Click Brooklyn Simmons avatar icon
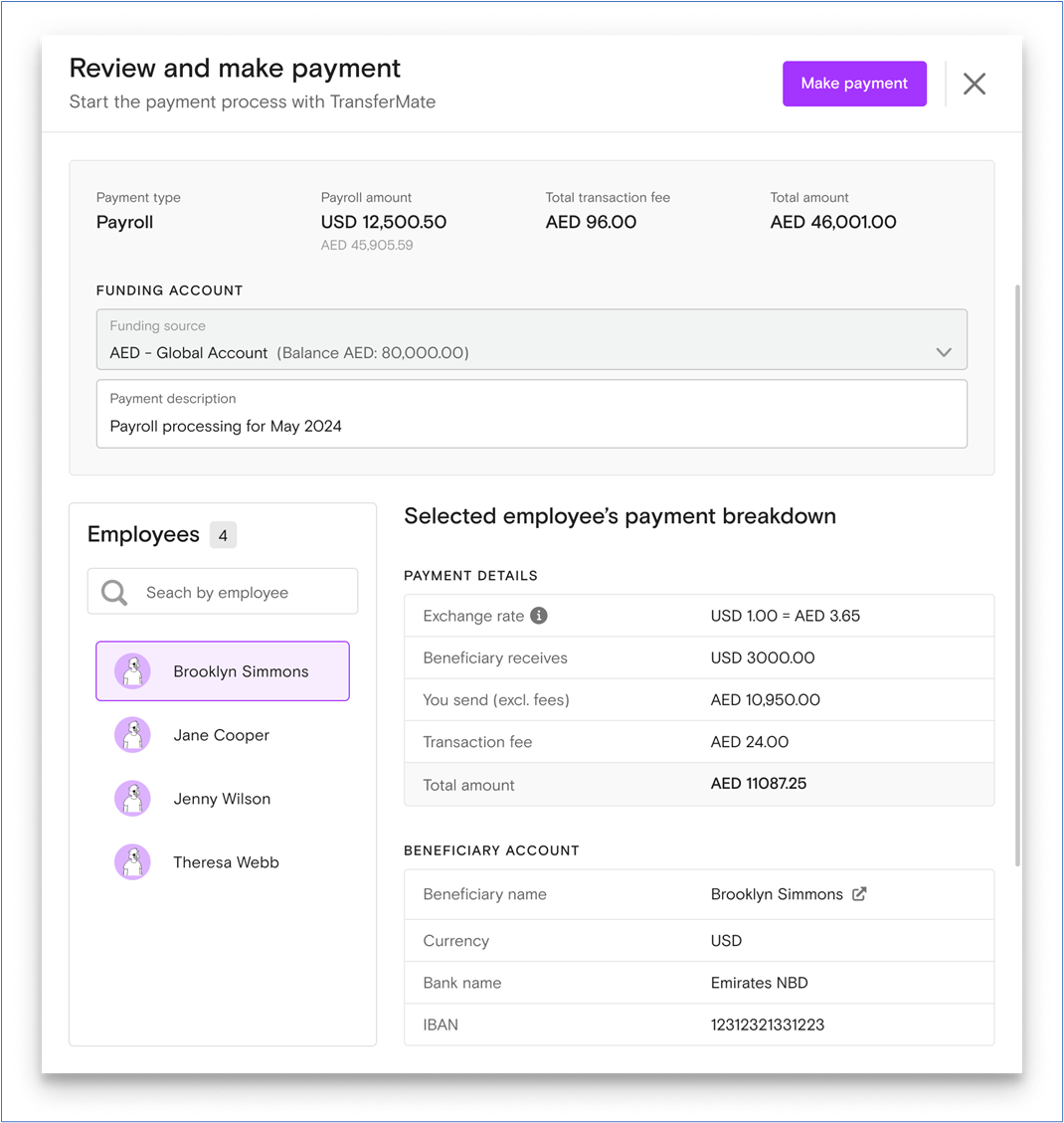 [x=132, y=671]
